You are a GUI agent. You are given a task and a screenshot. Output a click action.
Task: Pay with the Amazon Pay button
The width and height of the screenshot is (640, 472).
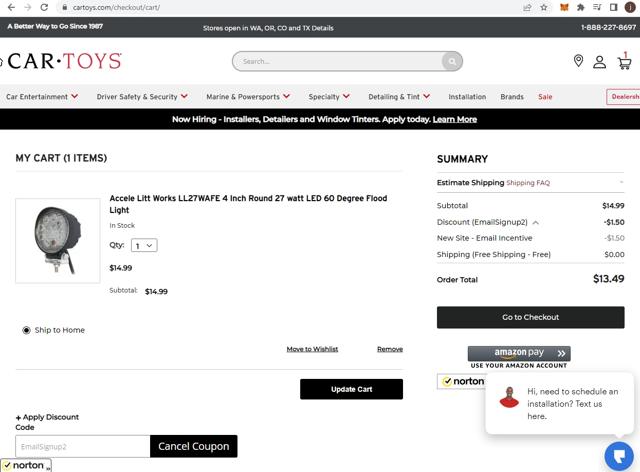[x=519, y=353]
